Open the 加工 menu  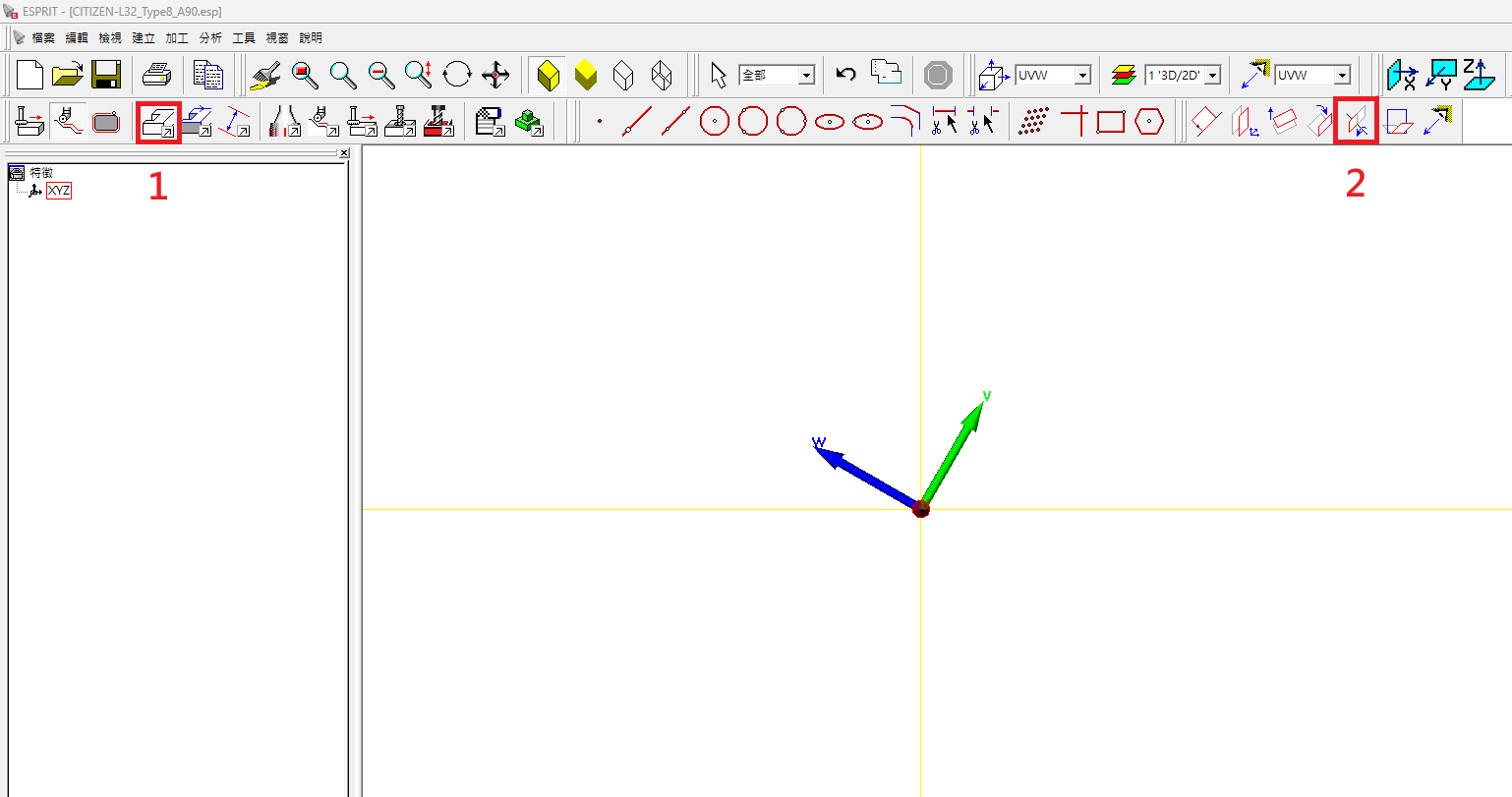[177, 37]
